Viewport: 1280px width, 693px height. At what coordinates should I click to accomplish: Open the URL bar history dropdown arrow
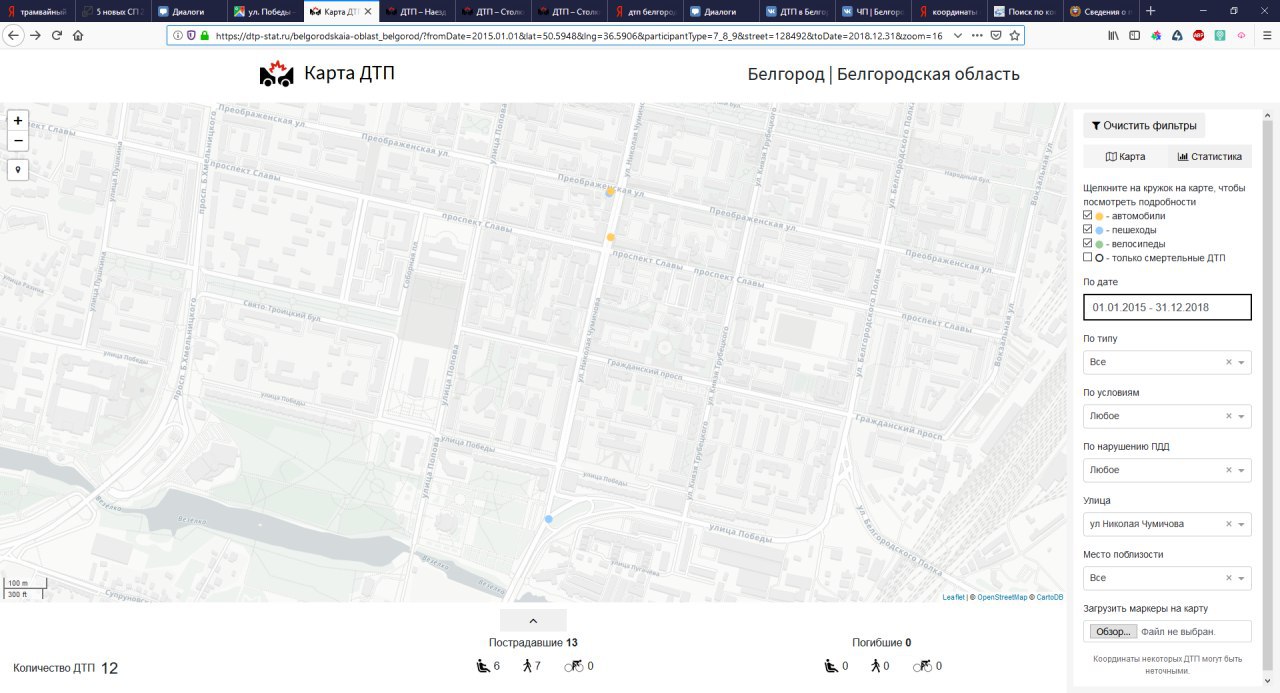pyautogui.click(x=958, y=35)
